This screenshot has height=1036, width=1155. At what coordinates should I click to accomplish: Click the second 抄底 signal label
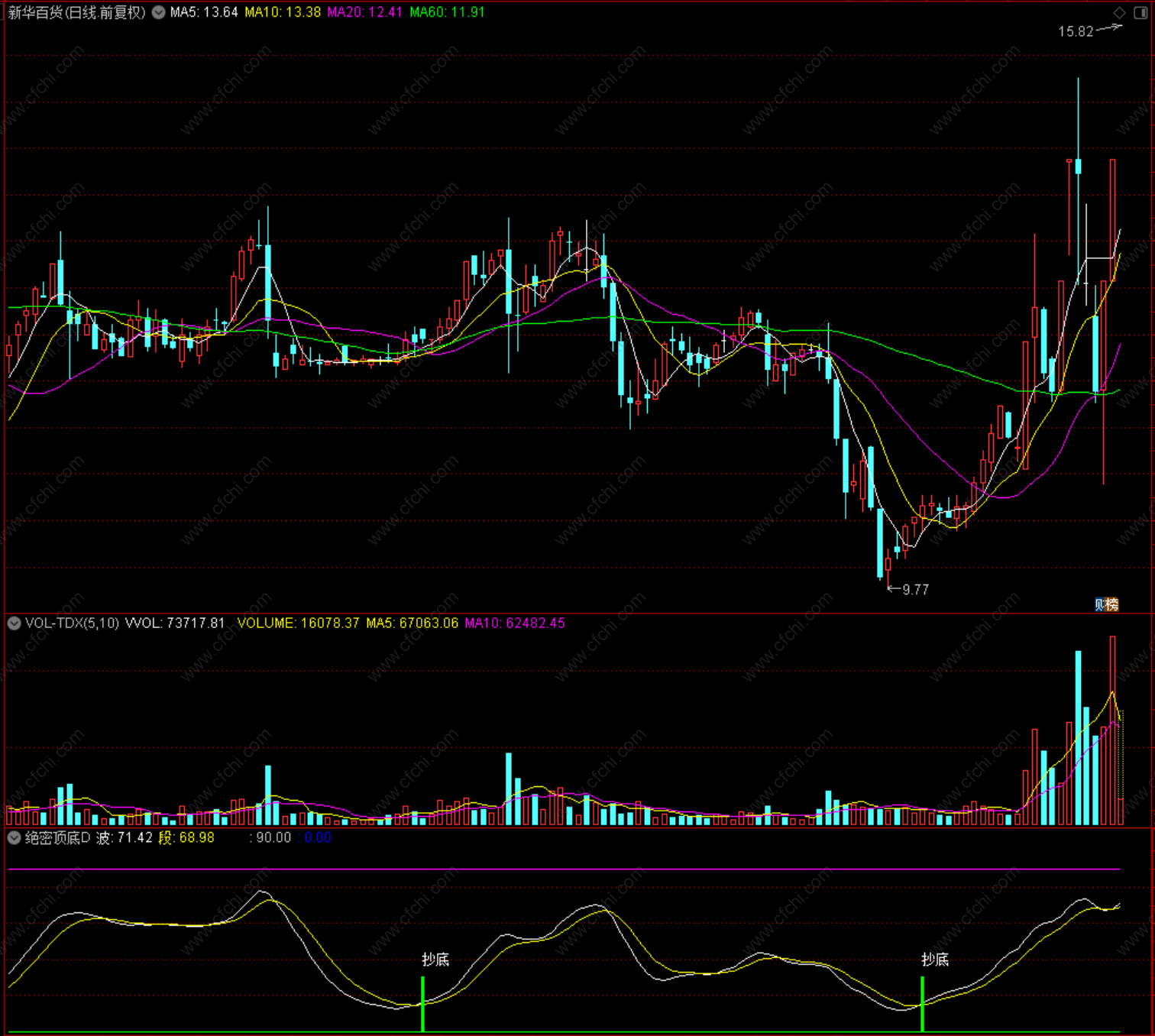tap(935, 960)
